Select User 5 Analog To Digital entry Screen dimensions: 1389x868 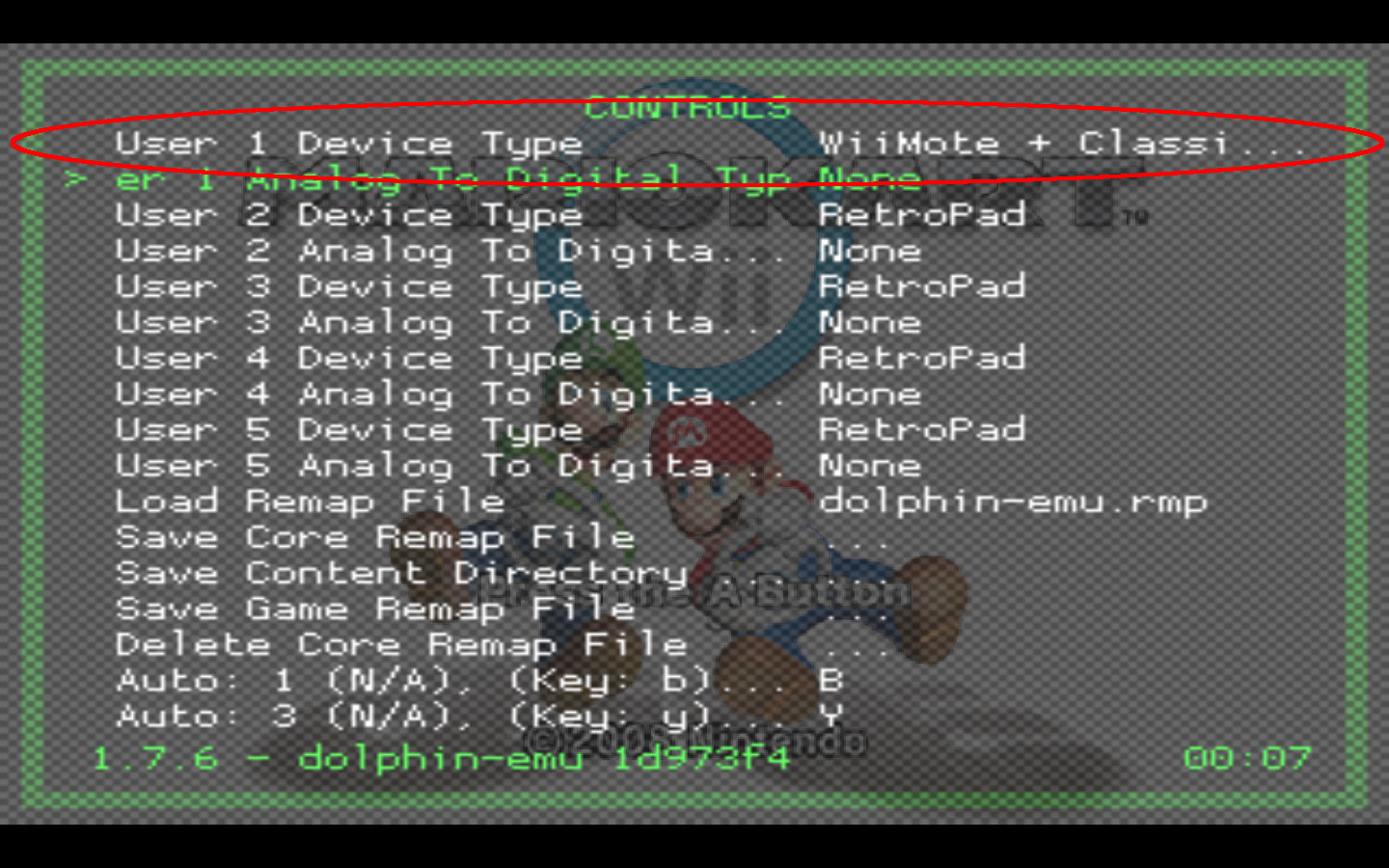point(449,465)
